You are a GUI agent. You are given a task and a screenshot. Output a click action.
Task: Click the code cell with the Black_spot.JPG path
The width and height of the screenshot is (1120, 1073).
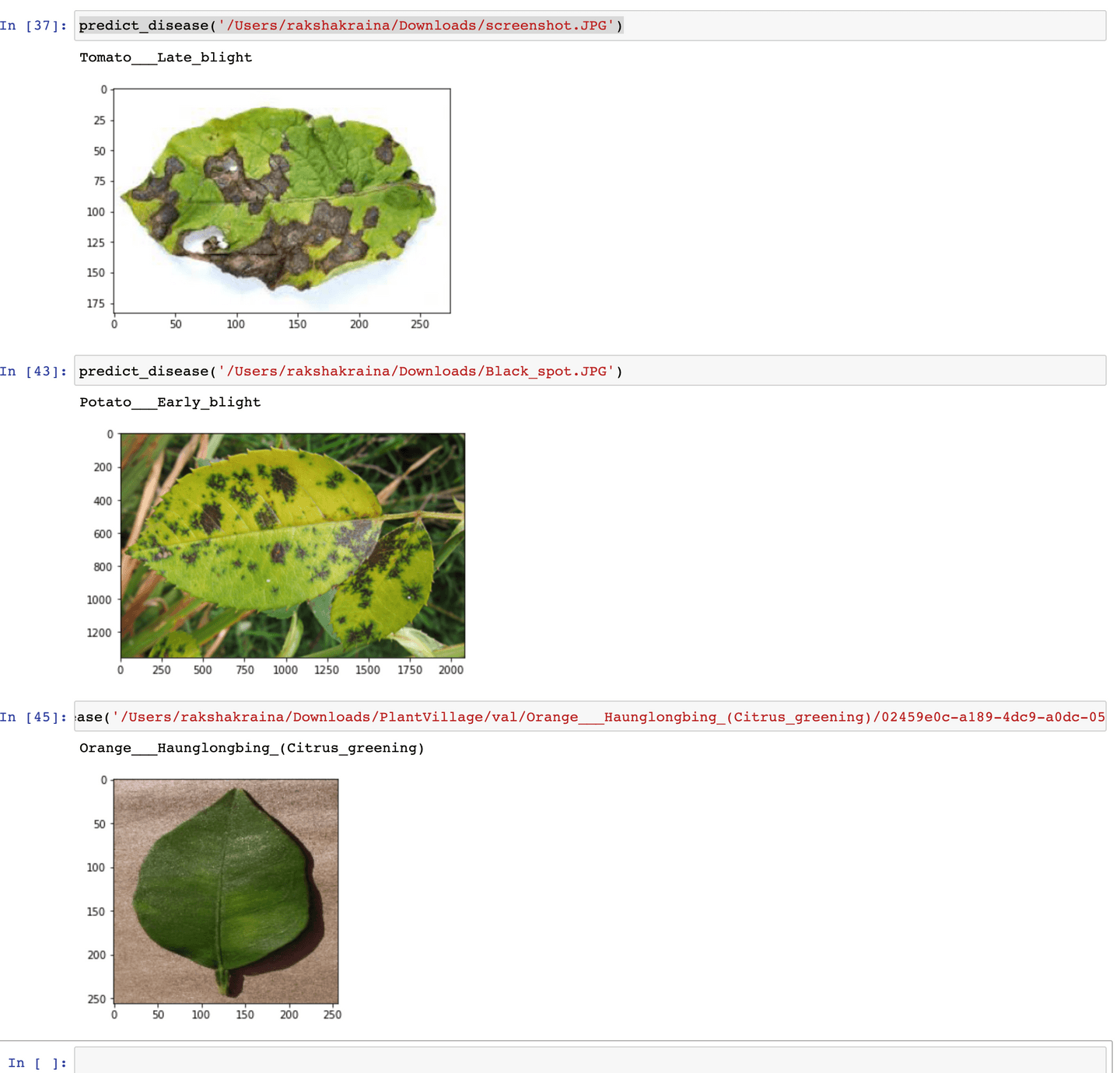[590, 371]
